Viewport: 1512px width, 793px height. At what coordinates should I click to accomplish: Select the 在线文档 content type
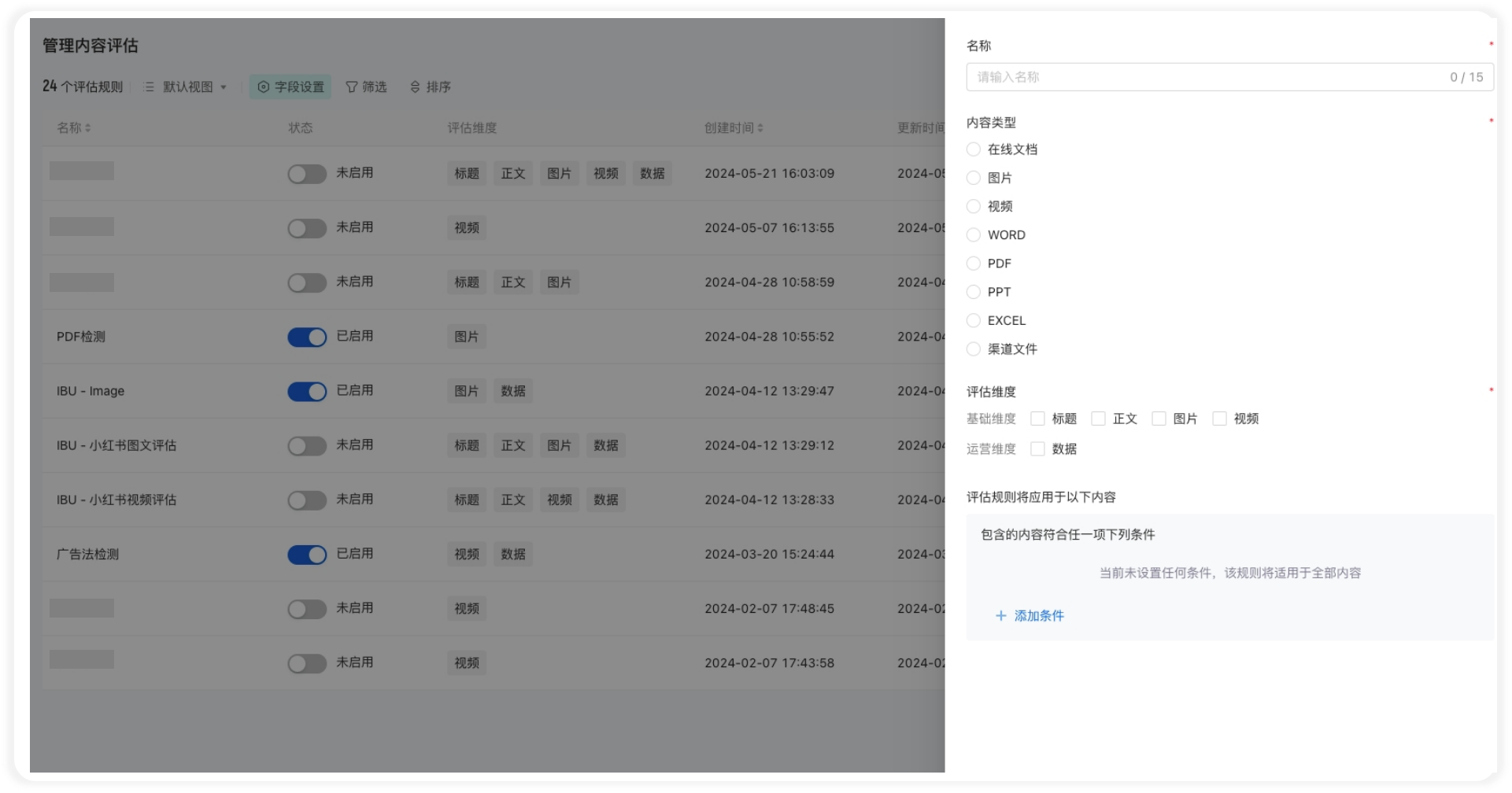point(974,149)
